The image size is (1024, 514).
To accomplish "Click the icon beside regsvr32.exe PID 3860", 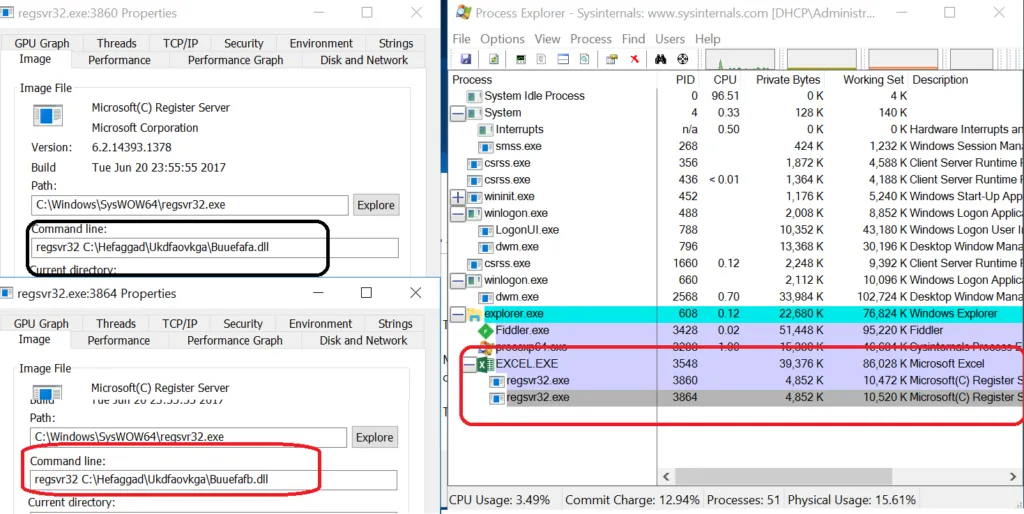I will 498,381.
